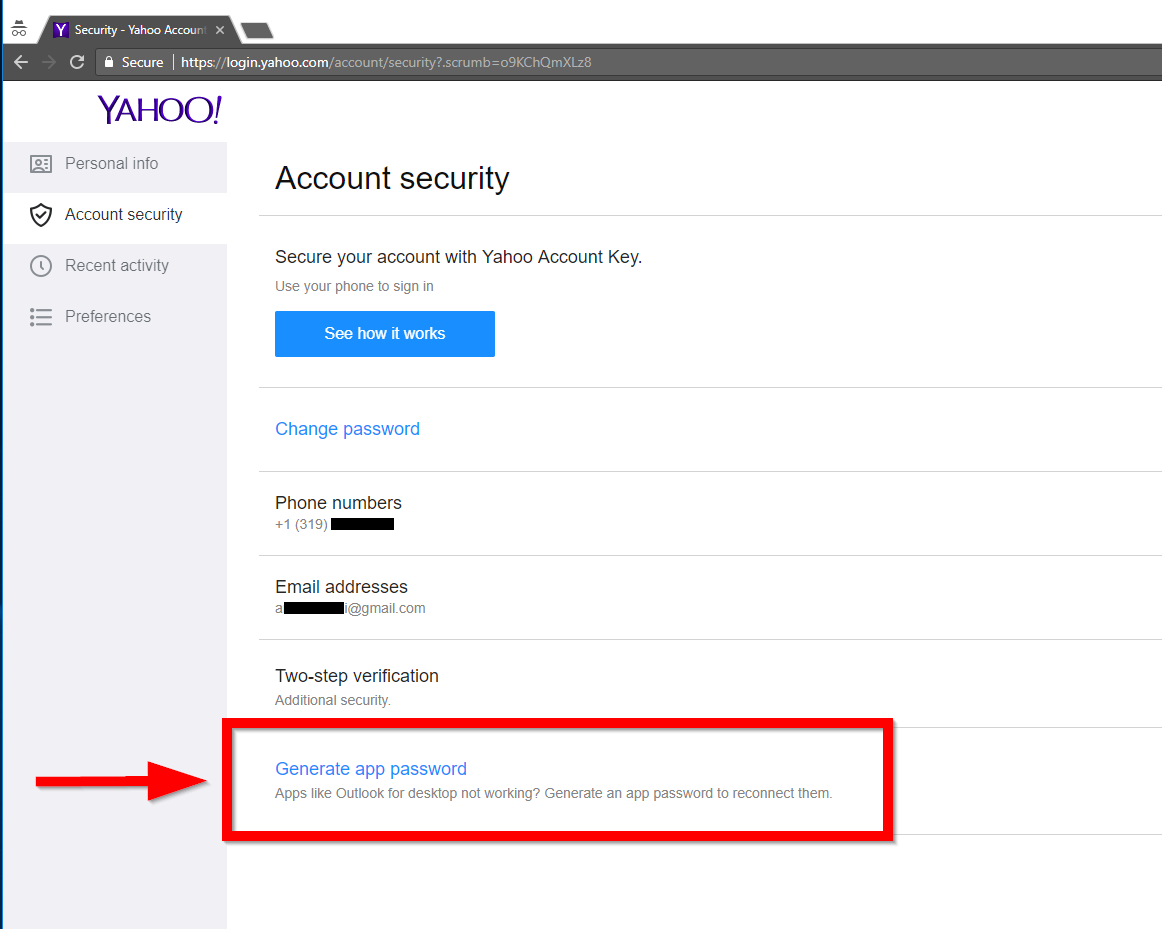Open Preferences in sidebar

pos(116,317)
